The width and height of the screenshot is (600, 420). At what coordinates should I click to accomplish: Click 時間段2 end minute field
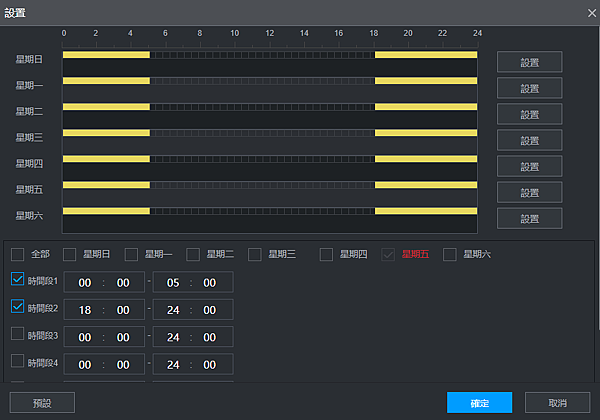(209, 310)
